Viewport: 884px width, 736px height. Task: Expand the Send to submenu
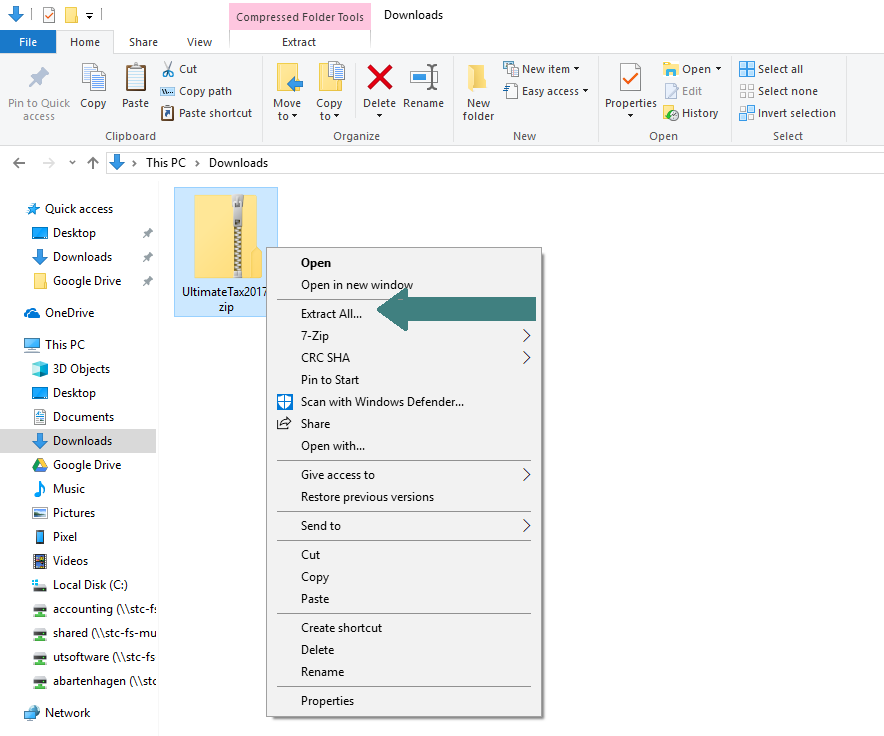click(526, 526)
